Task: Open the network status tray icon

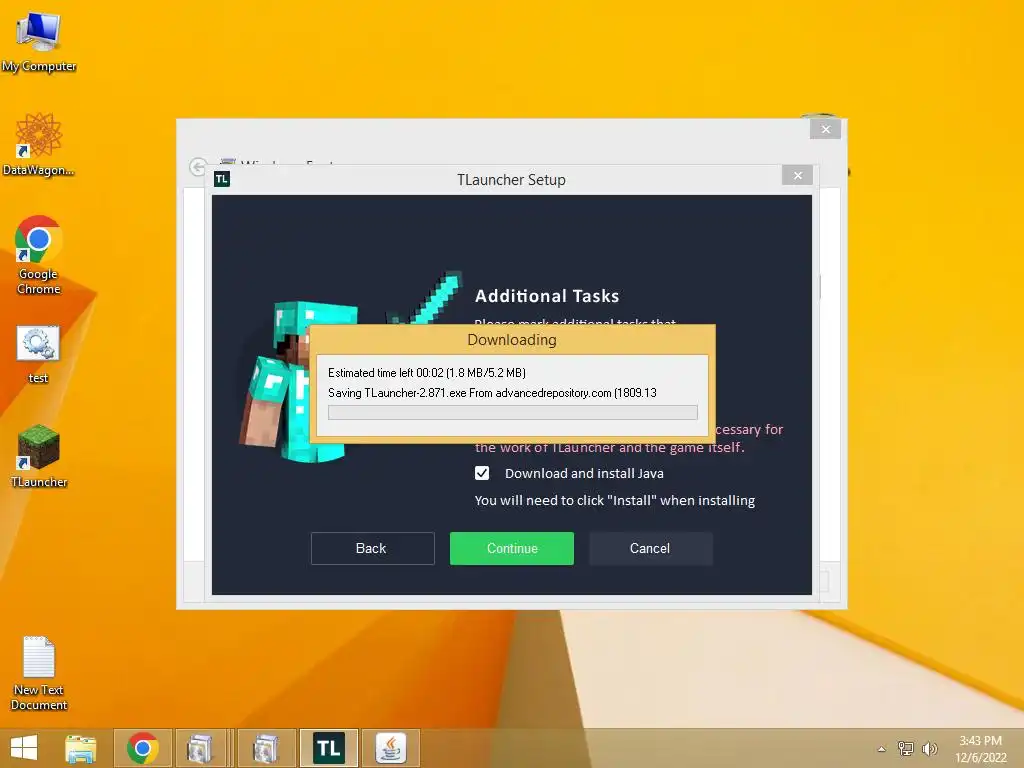Action: 906,748
